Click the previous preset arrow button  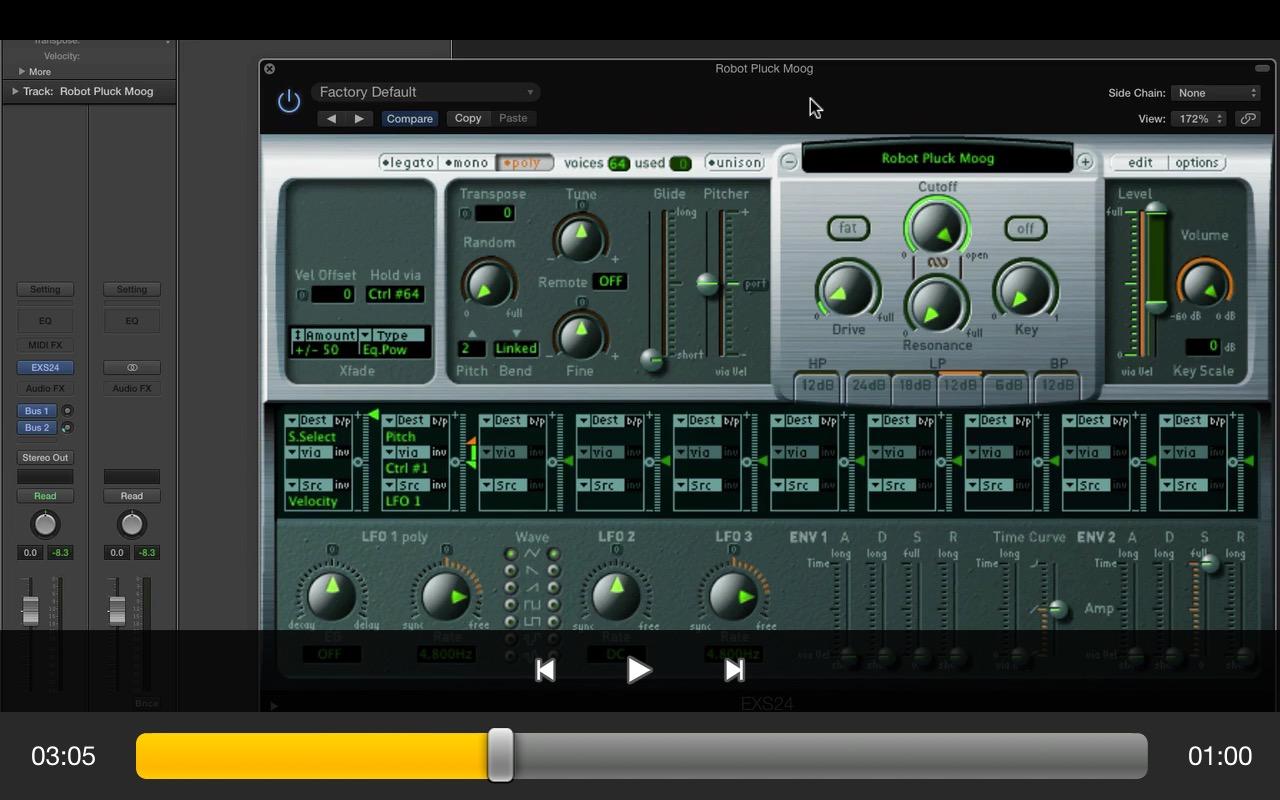tap(332, 118)
